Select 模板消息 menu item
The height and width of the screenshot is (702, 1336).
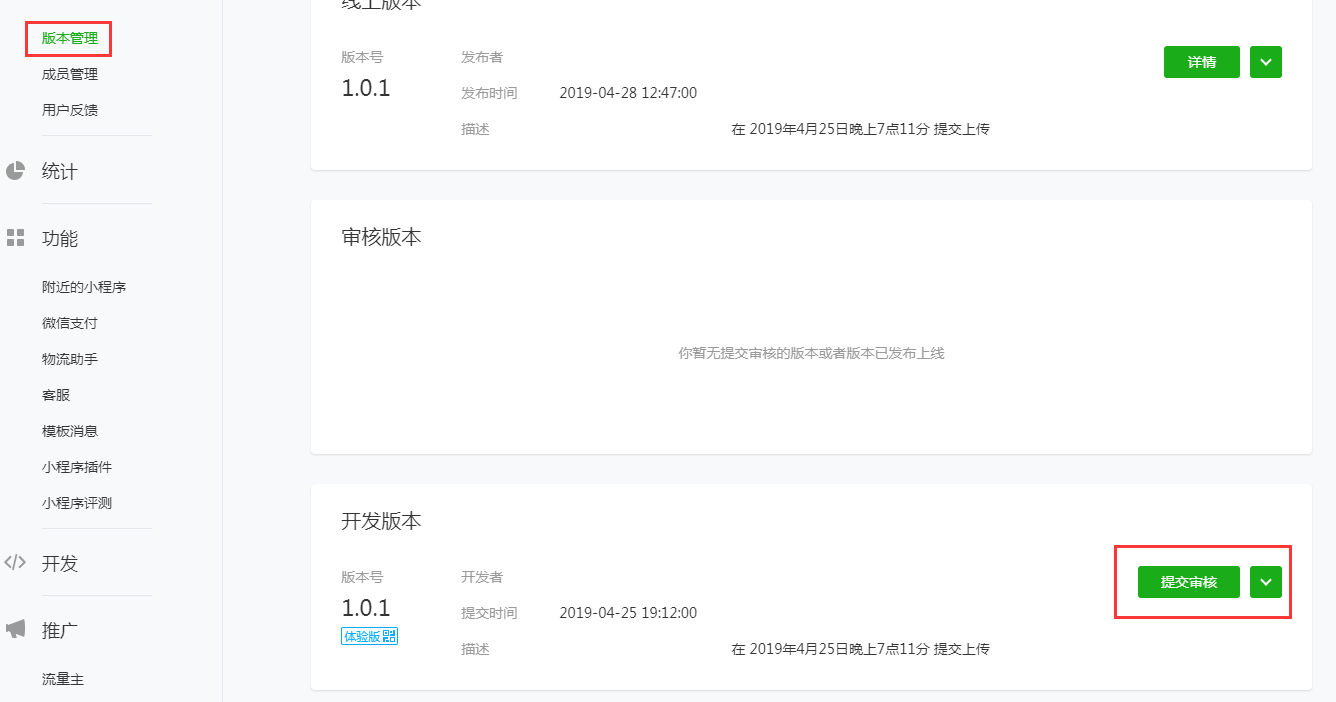(70, 431)
